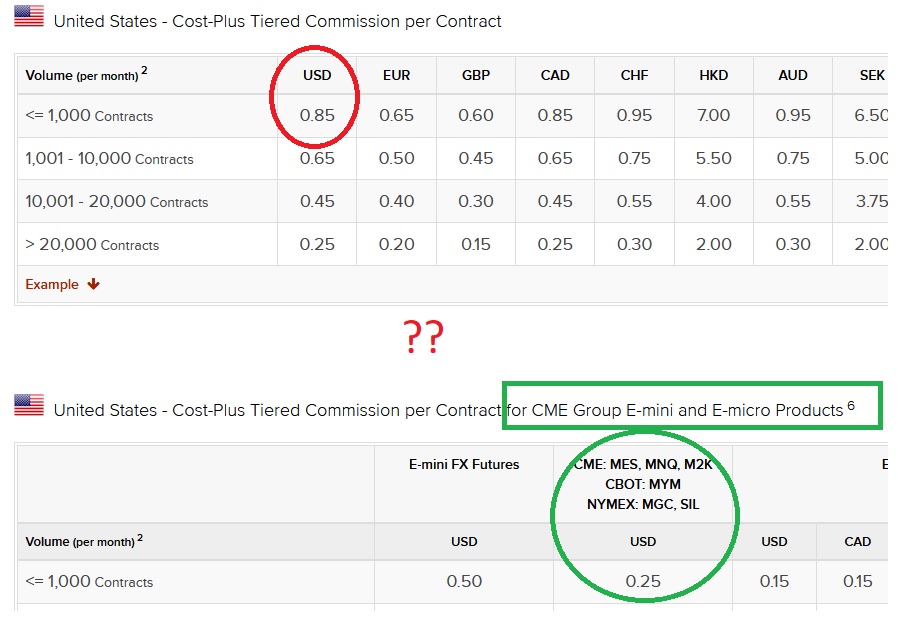Click CHF 0.55 in the 10,001 - 20,000 row
Viewport: 898px width, 617px height.
pyautogui.click(x=635, y=201)
